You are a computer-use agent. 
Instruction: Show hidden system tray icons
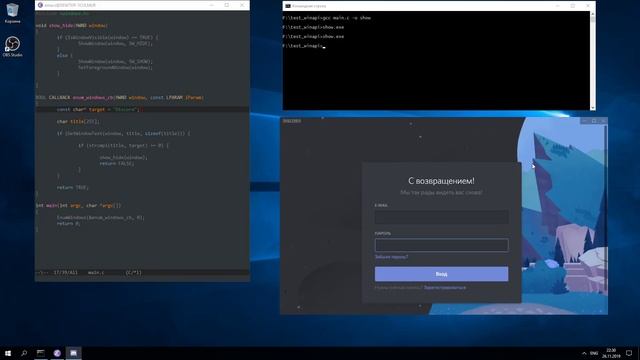tap(584, 353)
